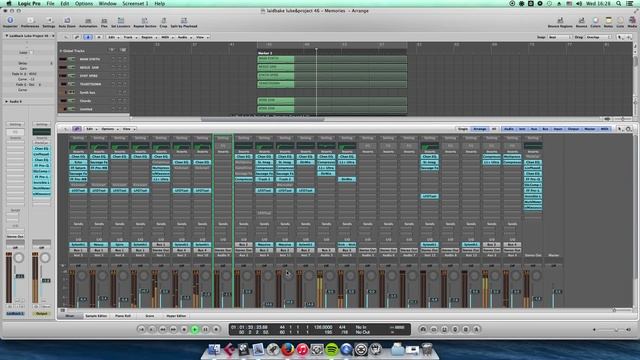This screenshot has width=640, height=360.
Task: Click the Crop toolbar icon
Action: 163,20
